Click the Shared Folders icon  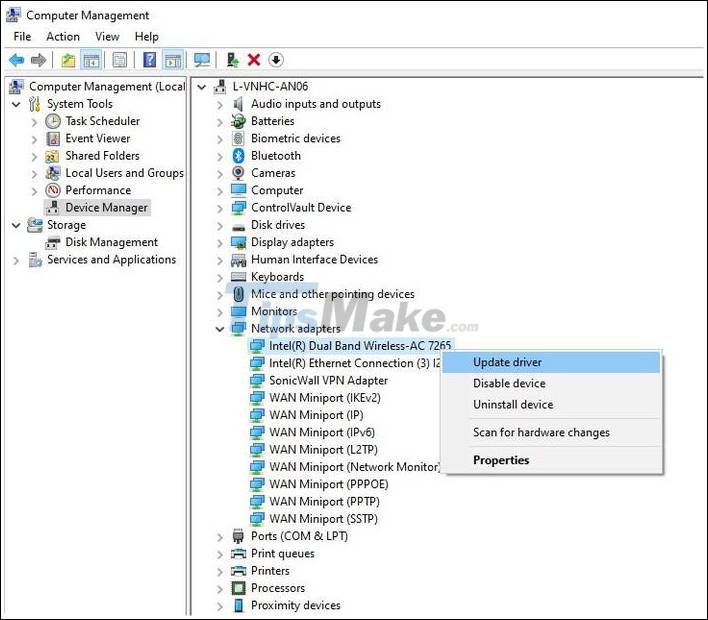tap(52, 156)
